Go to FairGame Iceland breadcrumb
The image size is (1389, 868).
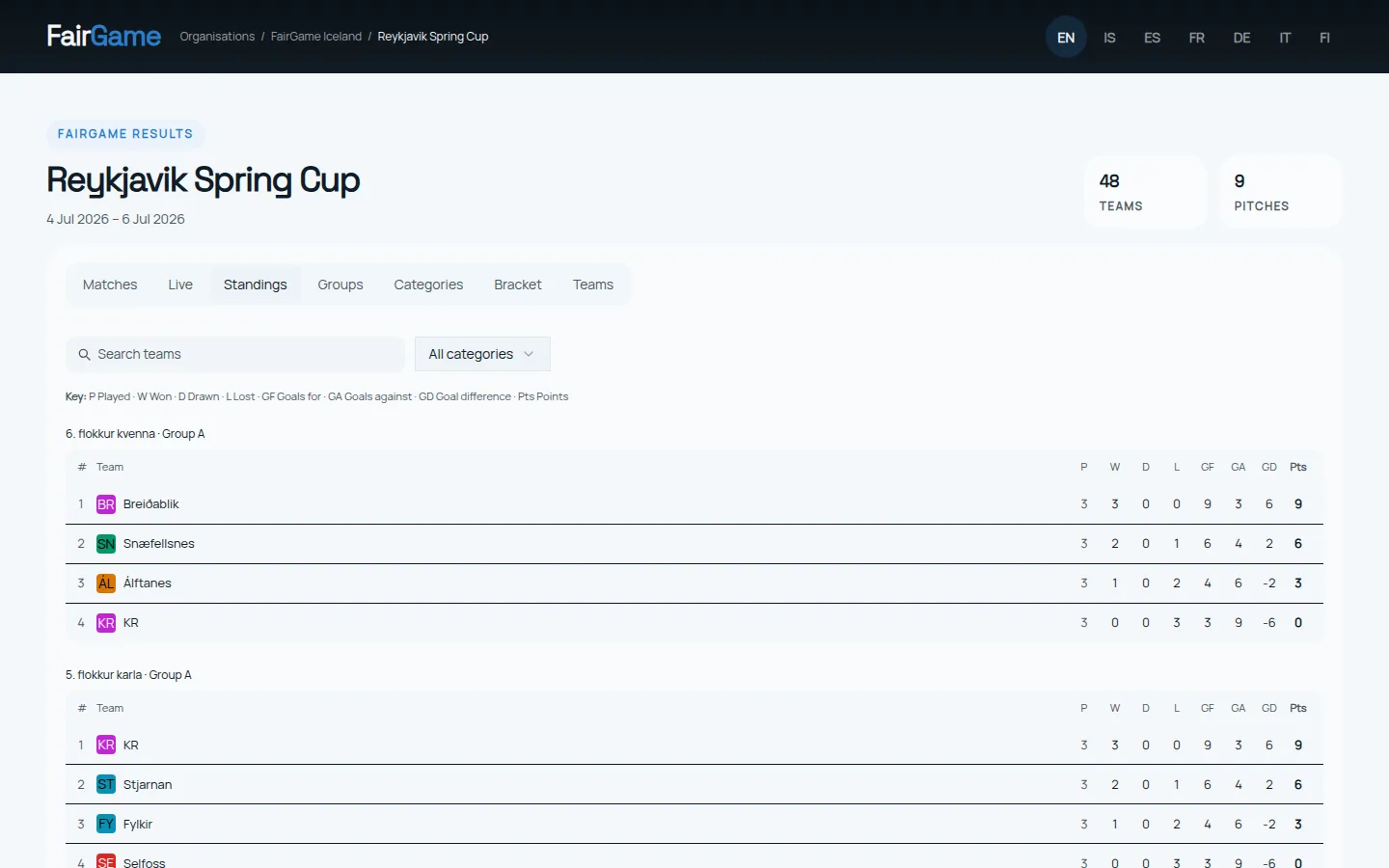pyautogui.click(x=316, y=37)
